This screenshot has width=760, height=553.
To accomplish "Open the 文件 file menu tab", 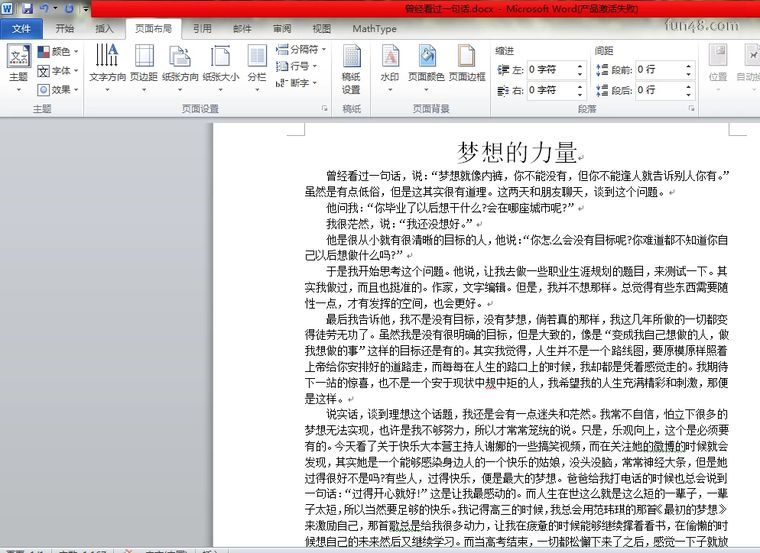I will click(x=21, y=29).
